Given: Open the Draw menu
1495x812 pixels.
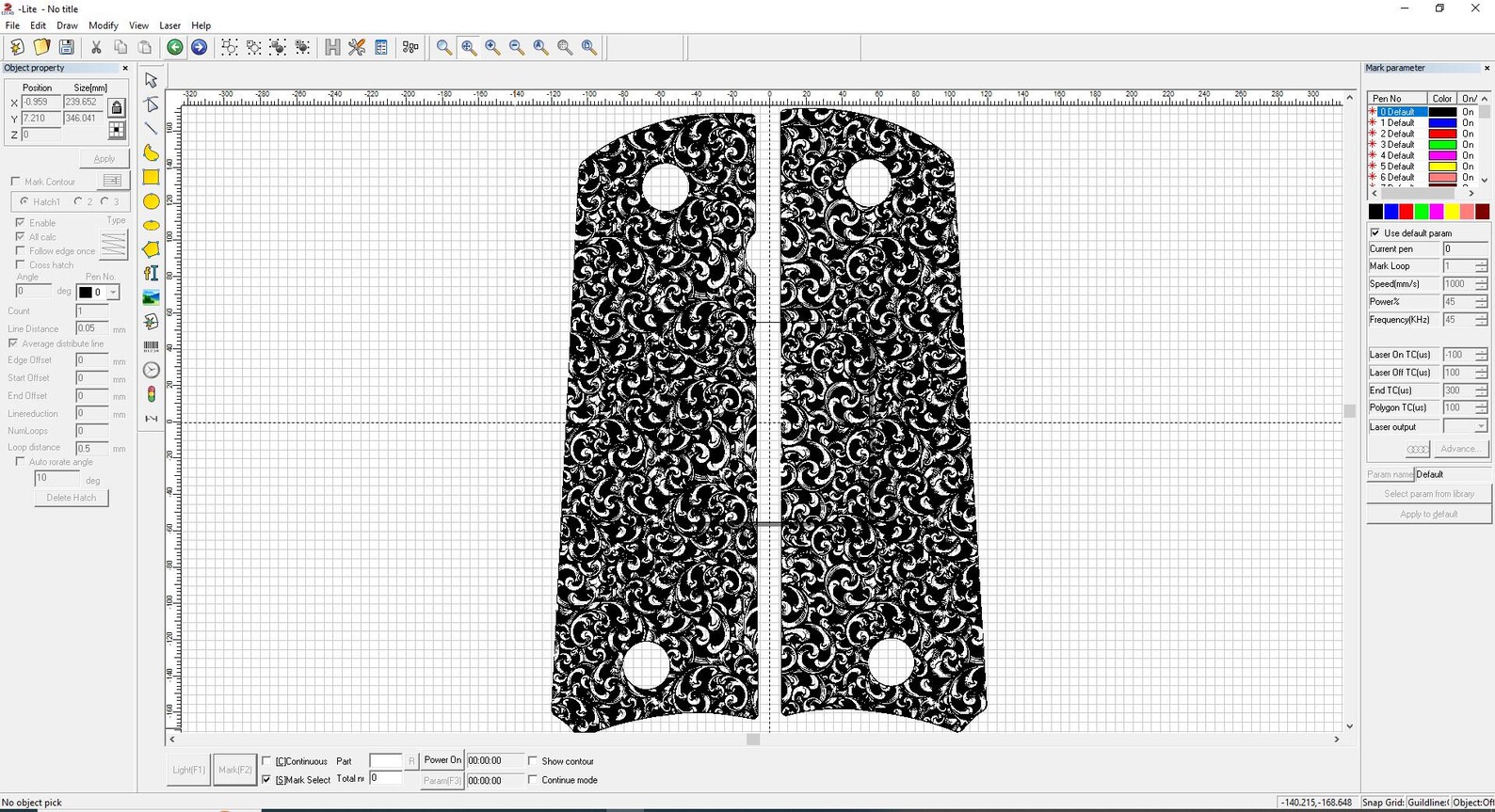Looking at the screenshot, I should [67, 25].
